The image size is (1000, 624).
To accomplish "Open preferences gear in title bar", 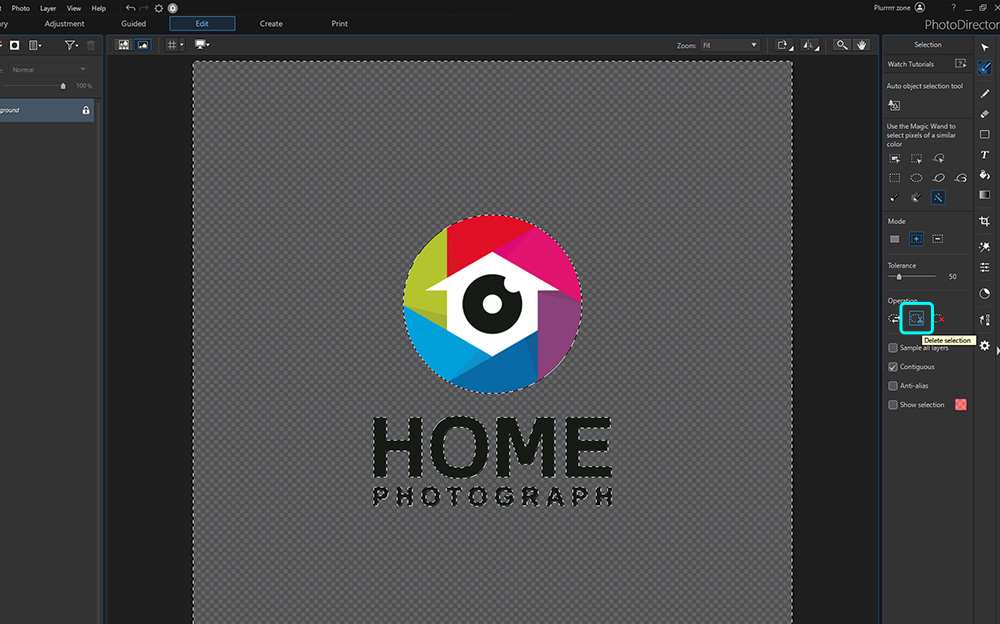I will tap(159, 8).
